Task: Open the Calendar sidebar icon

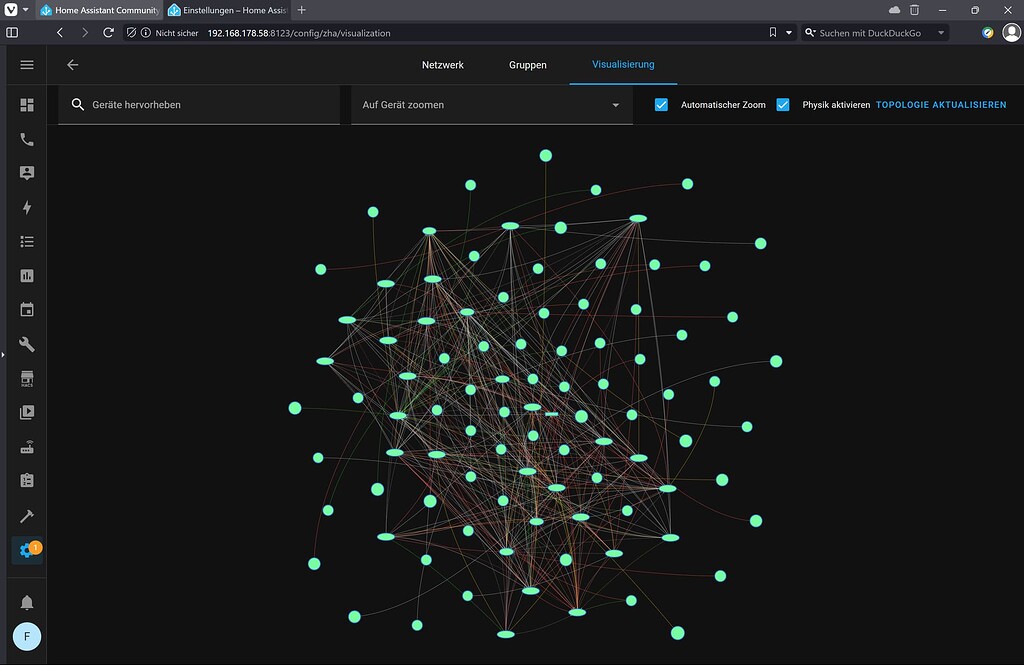Action: click(x=27, y=310)
